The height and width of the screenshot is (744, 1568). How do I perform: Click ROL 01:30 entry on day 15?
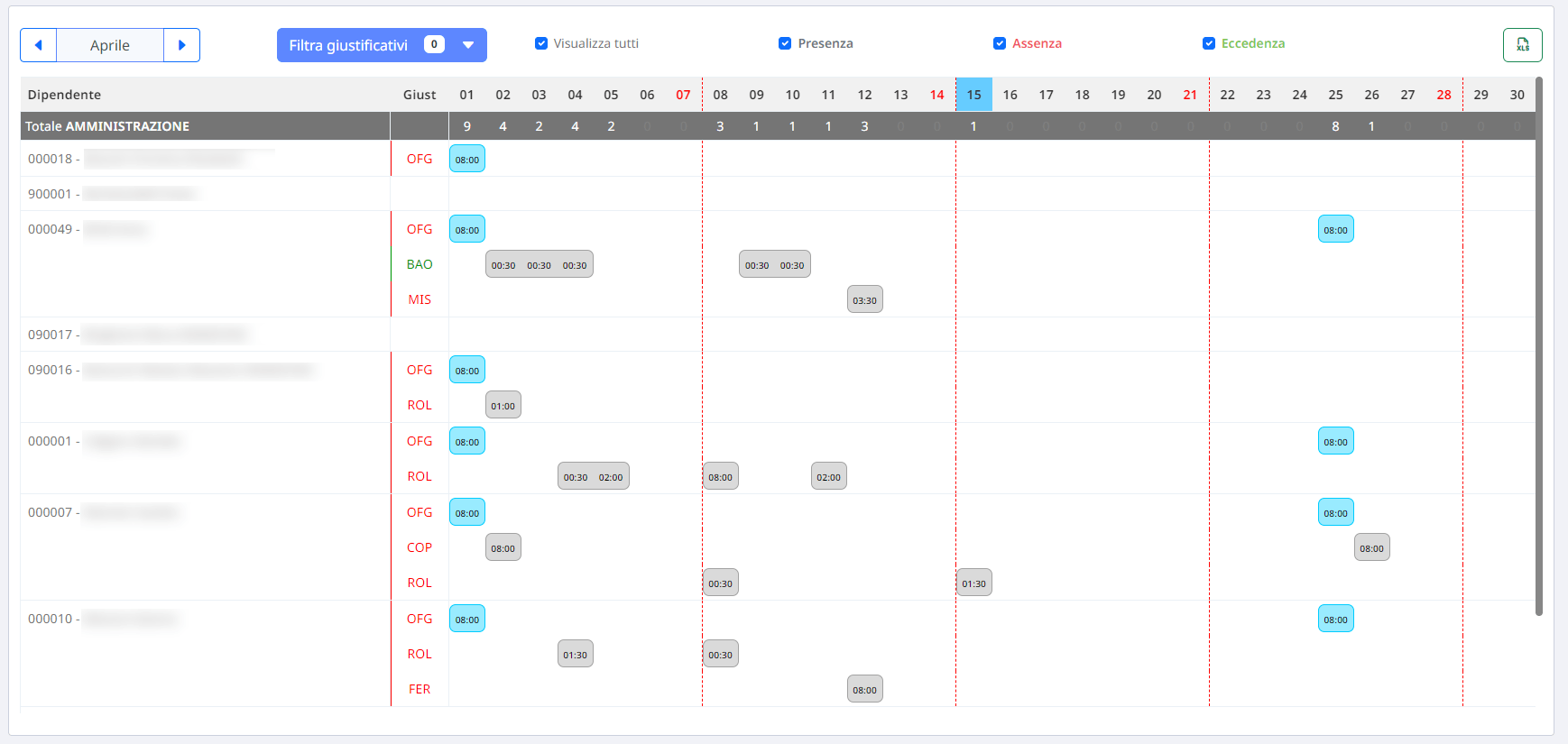click(x=973, y=583)
